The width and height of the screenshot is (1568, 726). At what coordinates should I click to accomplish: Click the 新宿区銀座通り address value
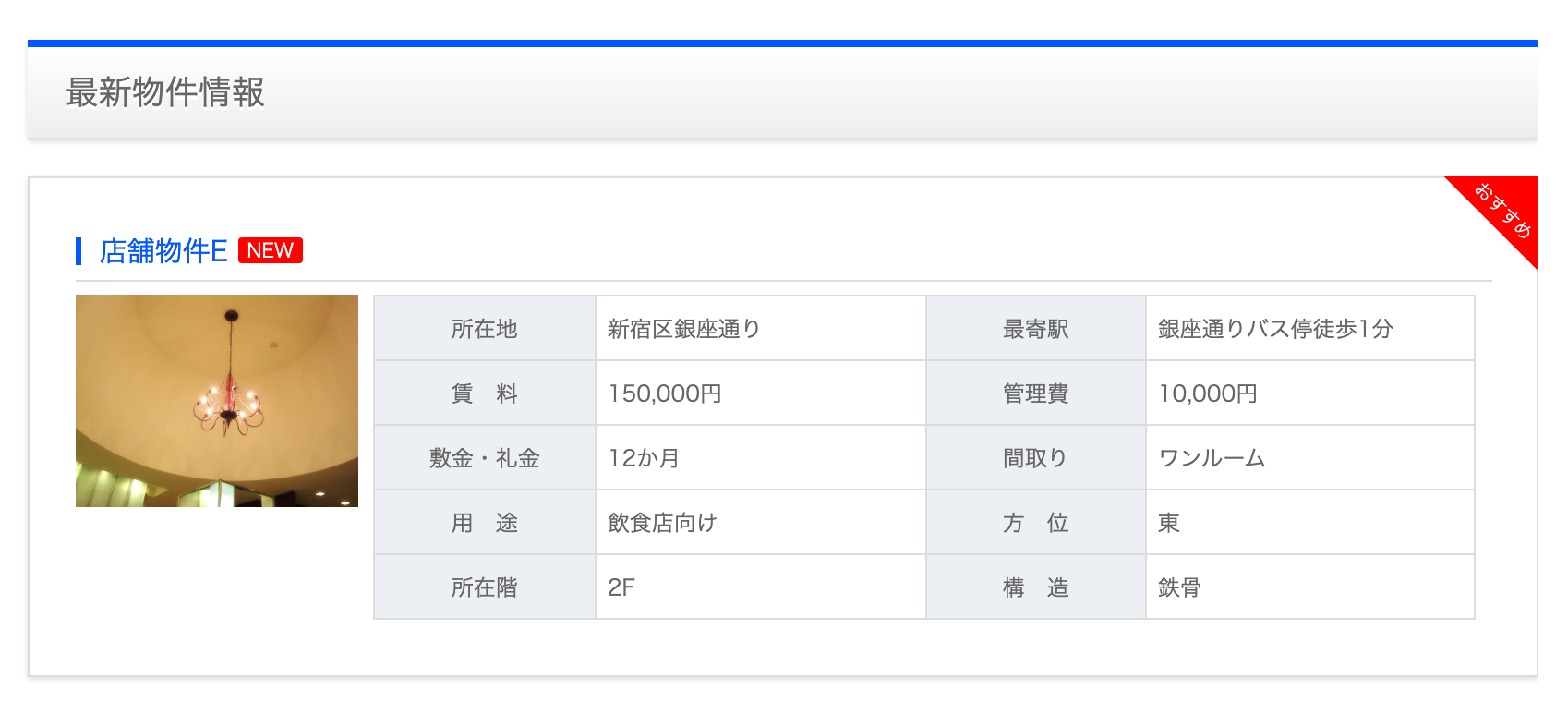[683, 329]
